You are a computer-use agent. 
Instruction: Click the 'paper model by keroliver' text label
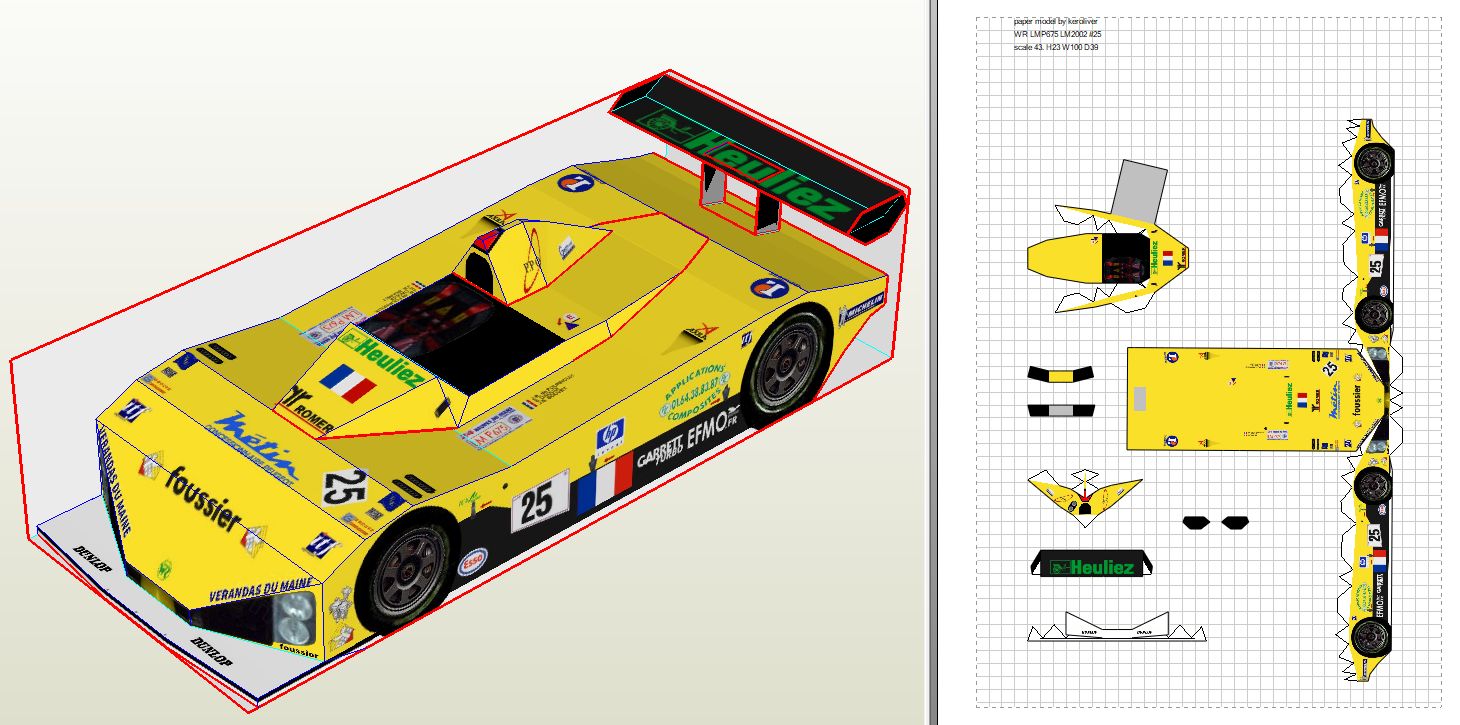pyautogui.click(x=1055, y=20)
